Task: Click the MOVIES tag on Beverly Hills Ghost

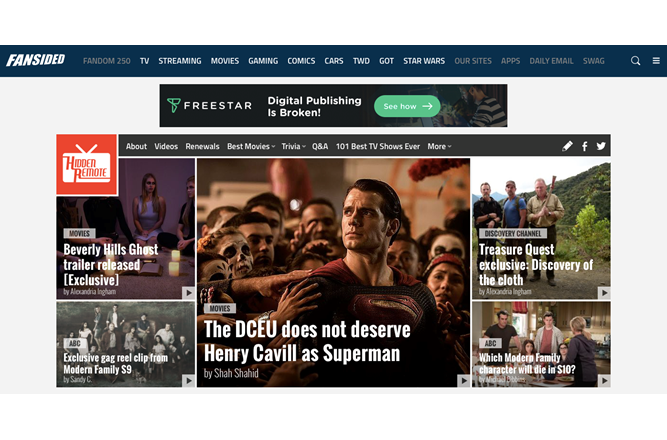Action: (x=80, y=233)
